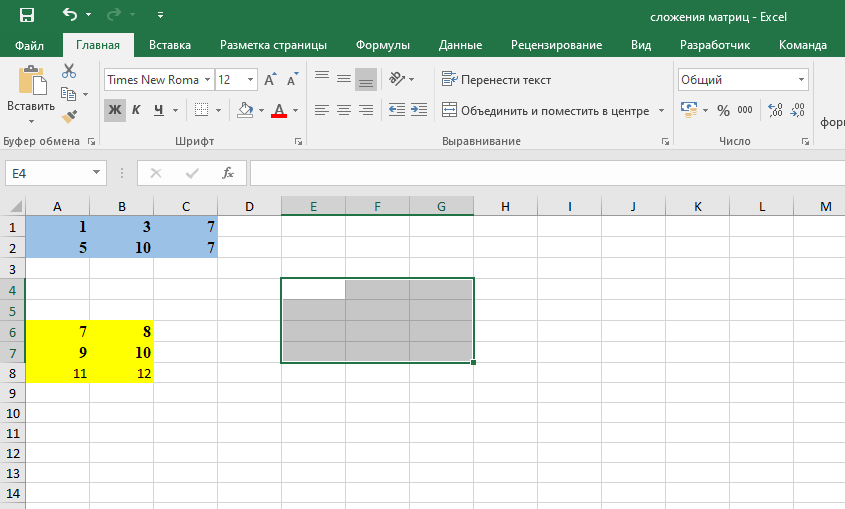845x509 pixels.
Task: Open the fill color dropdown arrow
Action: (261, 110)
